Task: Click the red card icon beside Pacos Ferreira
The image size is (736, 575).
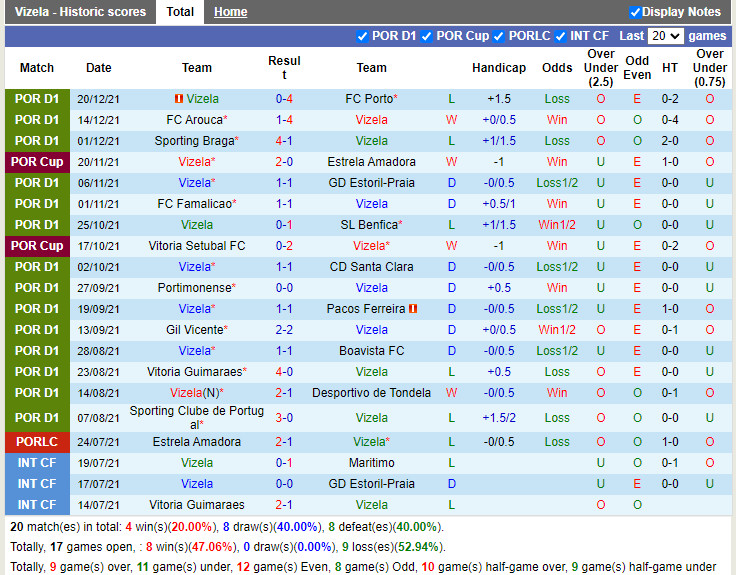Action: (x=413, y=309)
